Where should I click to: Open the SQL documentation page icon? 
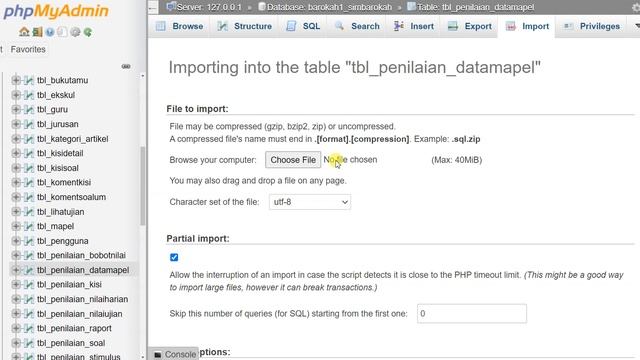tap(62, 32)
